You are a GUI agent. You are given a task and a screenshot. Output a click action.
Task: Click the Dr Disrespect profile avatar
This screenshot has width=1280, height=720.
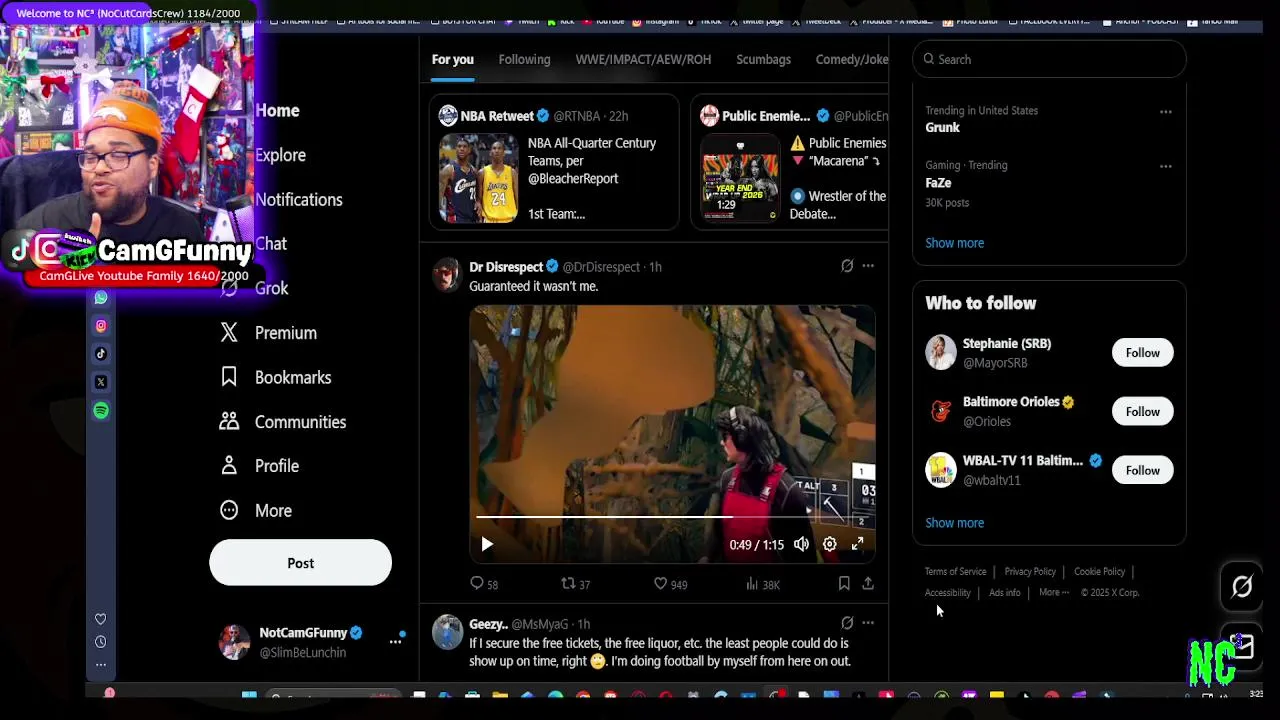pos(447,274)
